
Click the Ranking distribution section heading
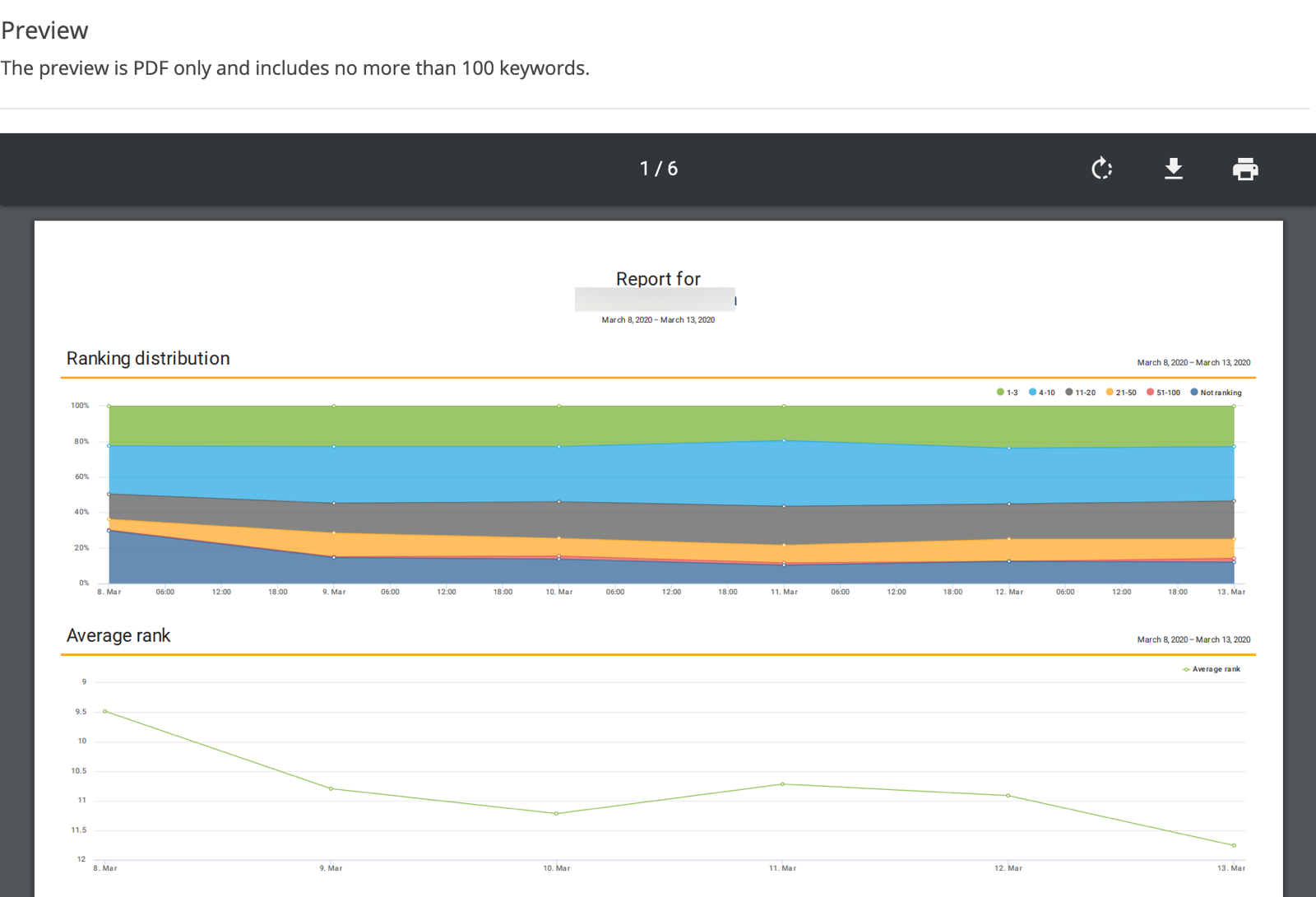coord(148,359)
